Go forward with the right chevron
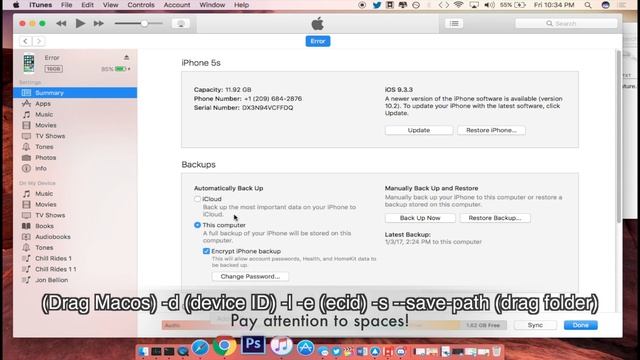The height and width of the screenshot is (360, 640). [x=39, y=41]
